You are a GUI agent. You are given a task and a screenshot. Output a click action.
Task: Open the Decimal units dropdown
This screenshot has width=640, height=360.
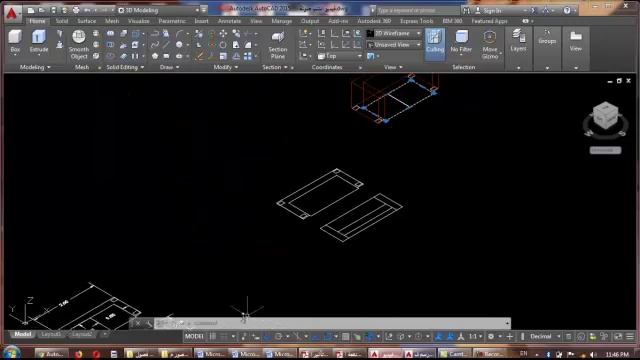point(545,337)
